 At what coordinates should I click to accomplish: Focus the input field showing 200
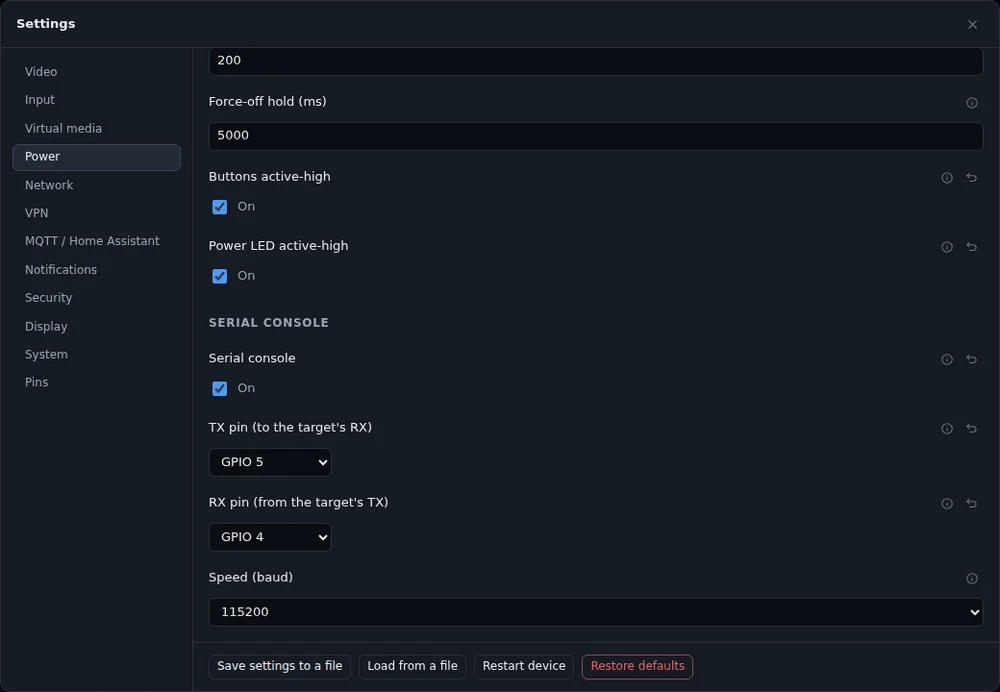596,61
